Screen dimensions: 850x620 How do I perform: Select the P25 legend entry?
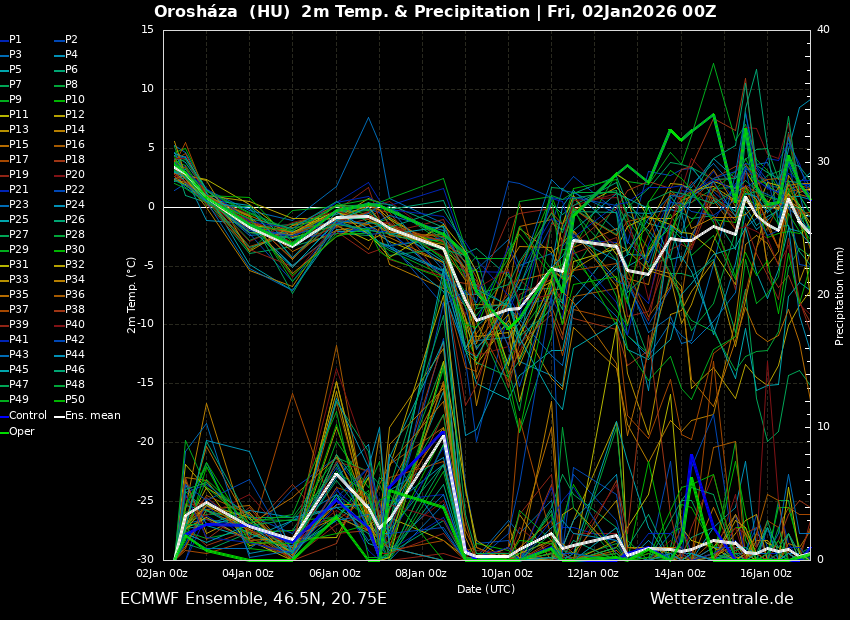pyautogui.click(x=18, y=220)
